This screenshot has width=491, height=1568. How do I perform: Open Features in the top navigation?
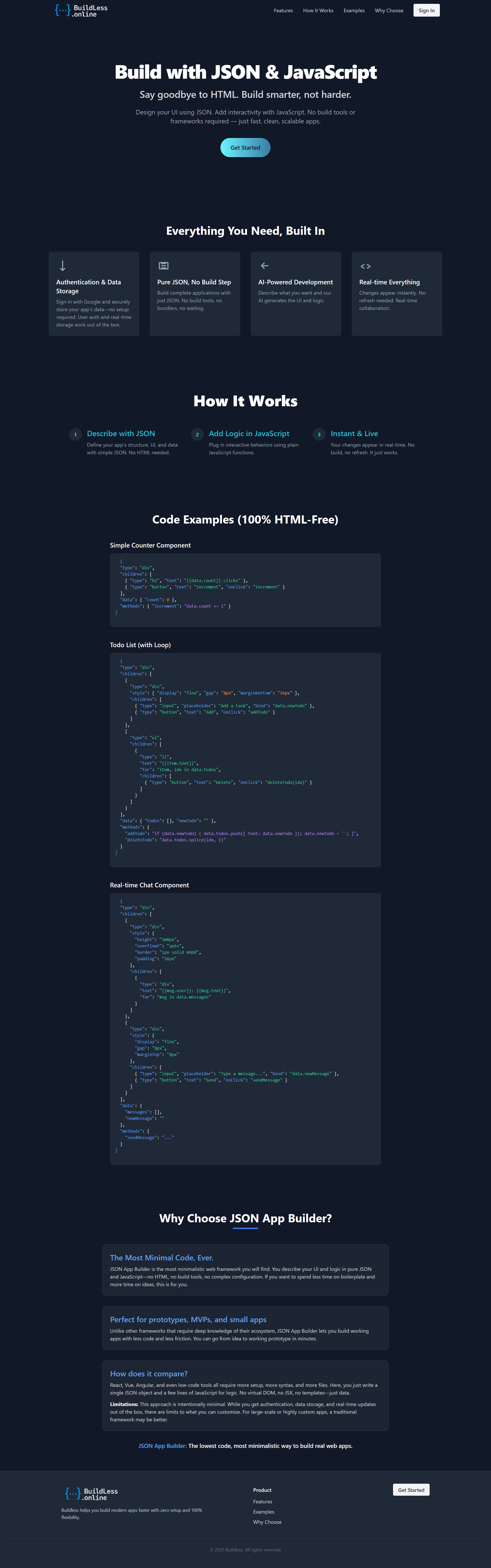[x=283, y=10]
